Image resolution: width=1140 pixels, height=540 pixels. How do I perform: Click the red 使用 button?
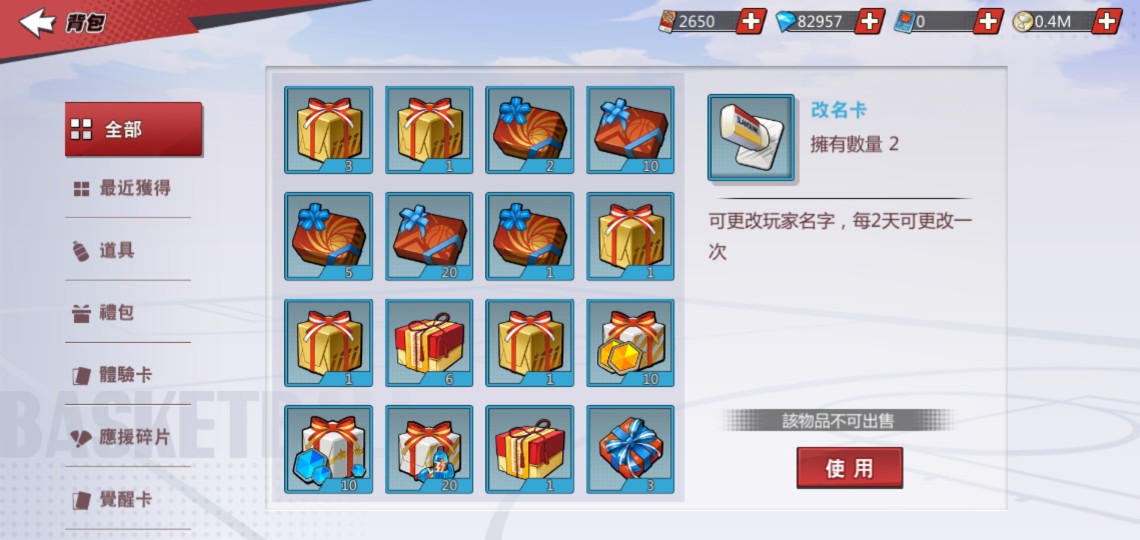(x=850, y=468)
